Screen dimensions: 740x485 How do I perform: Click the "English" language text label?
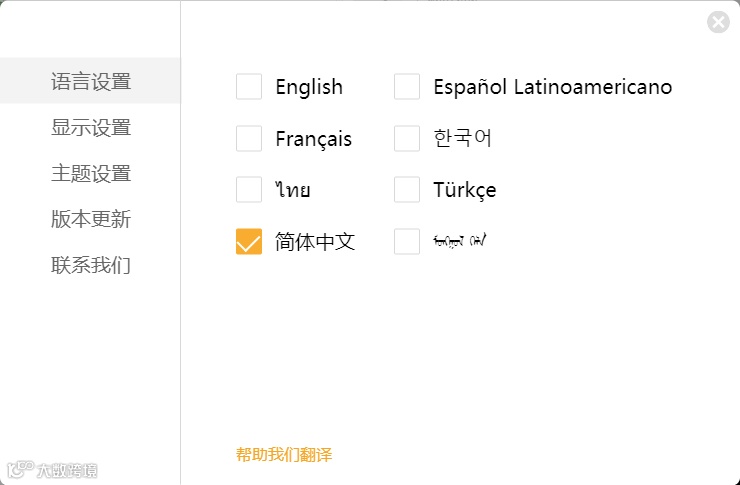click(x=309, y=87)
